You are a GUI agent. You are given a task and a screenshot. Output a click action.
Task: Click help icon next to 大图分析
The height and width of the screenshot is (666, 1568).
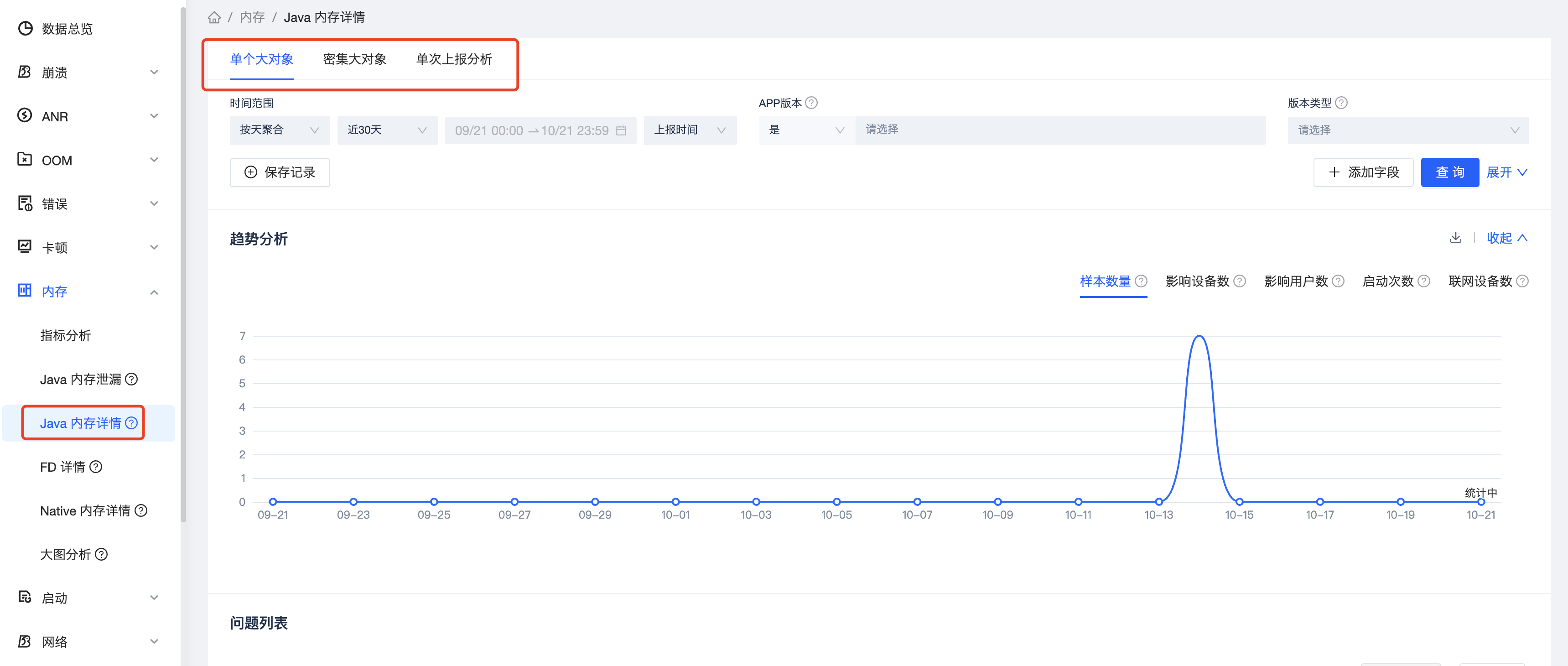(102, 554)
